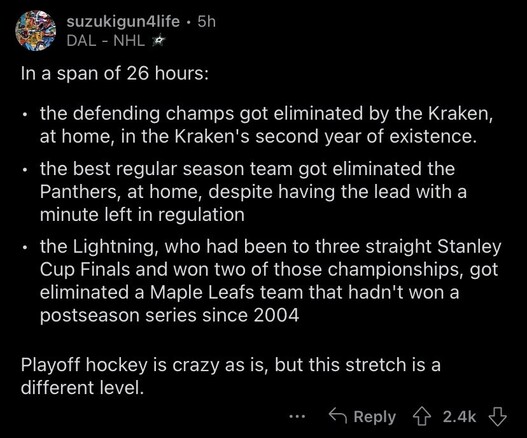
Task: Click the curved reply arrow icon
Action: tap(338, 415)
